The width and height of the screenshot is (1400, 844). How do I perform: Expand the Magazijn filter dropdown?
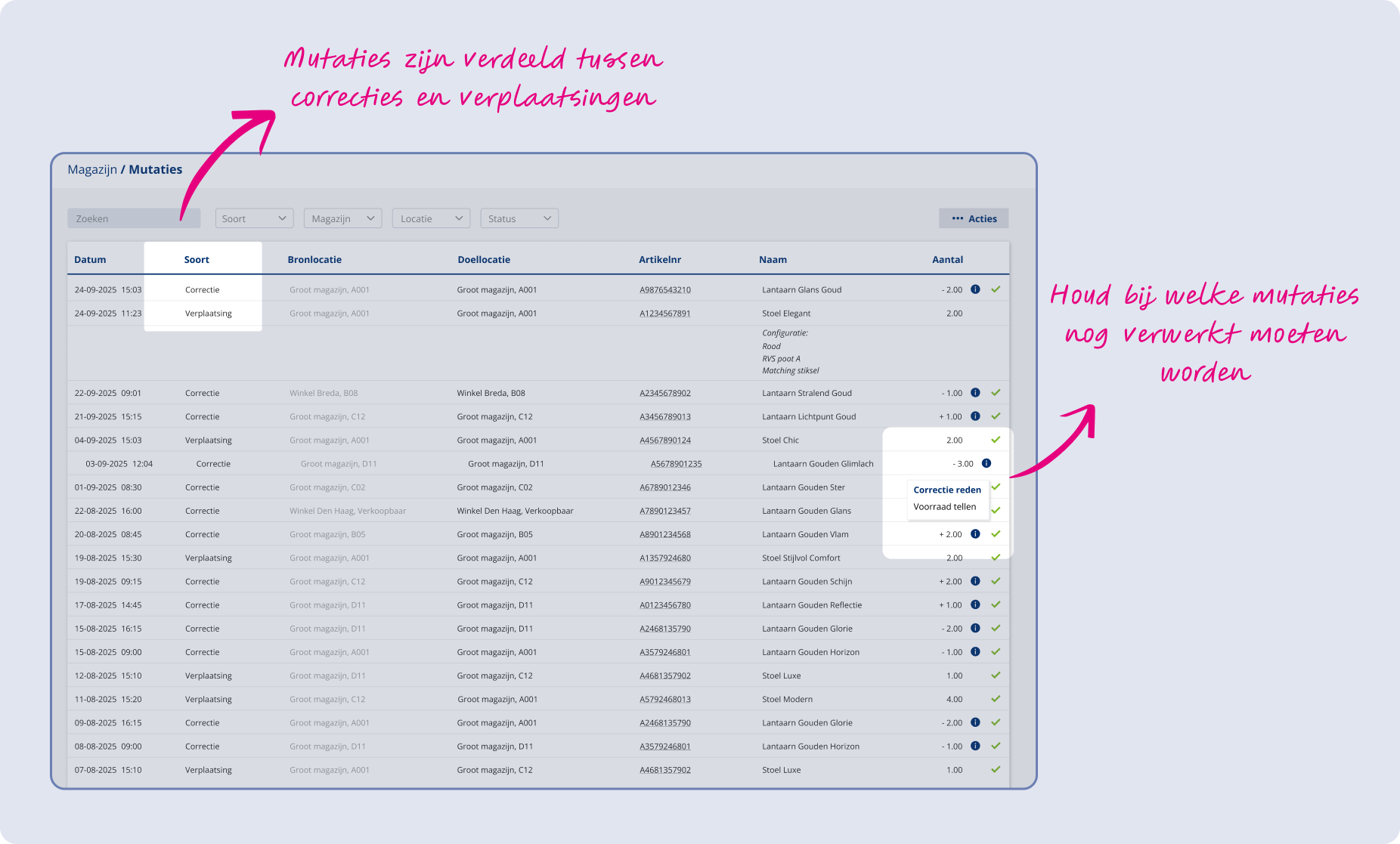[342, 218]
